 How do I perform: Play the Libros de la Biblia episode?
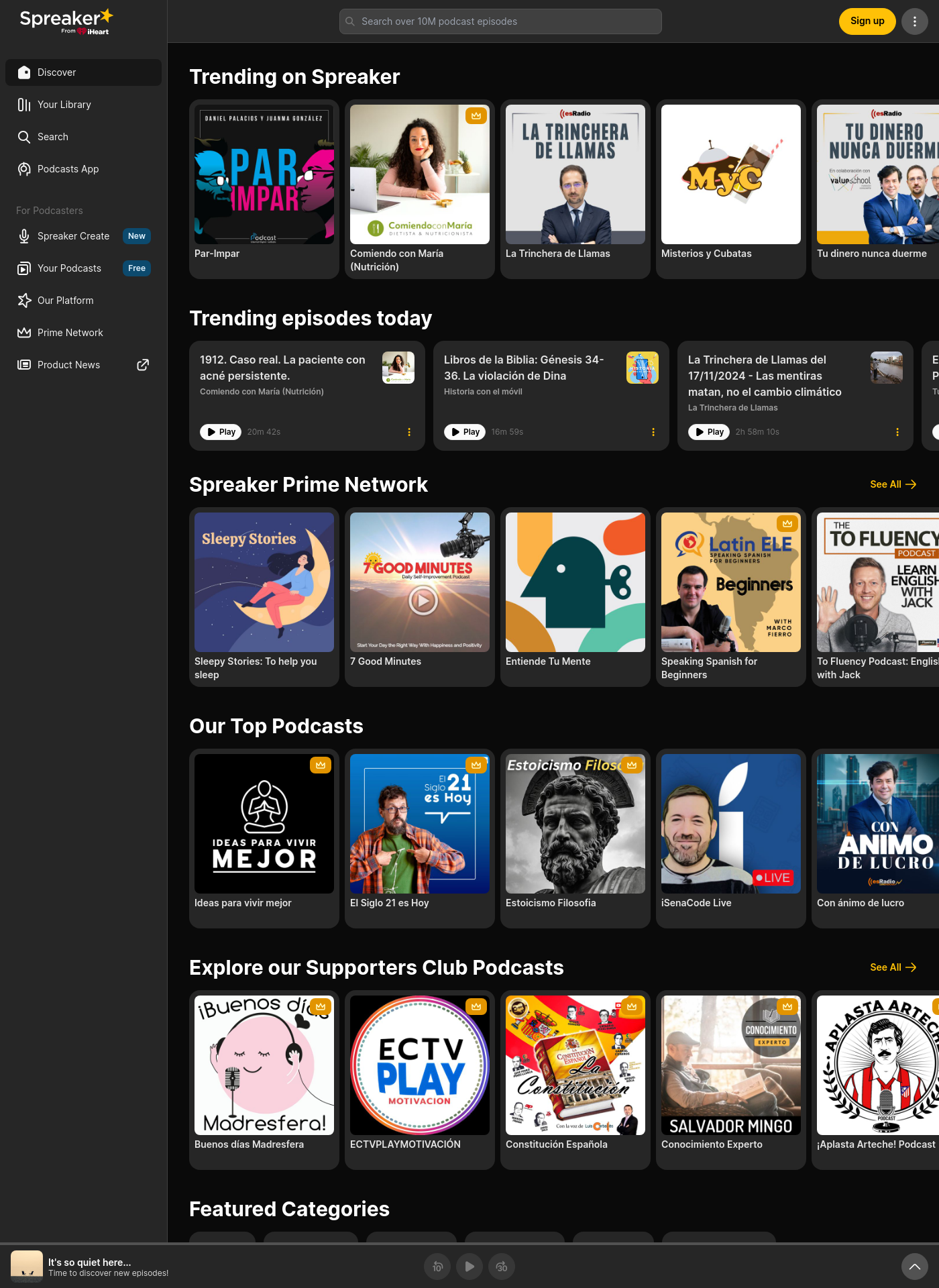[465, 432]
